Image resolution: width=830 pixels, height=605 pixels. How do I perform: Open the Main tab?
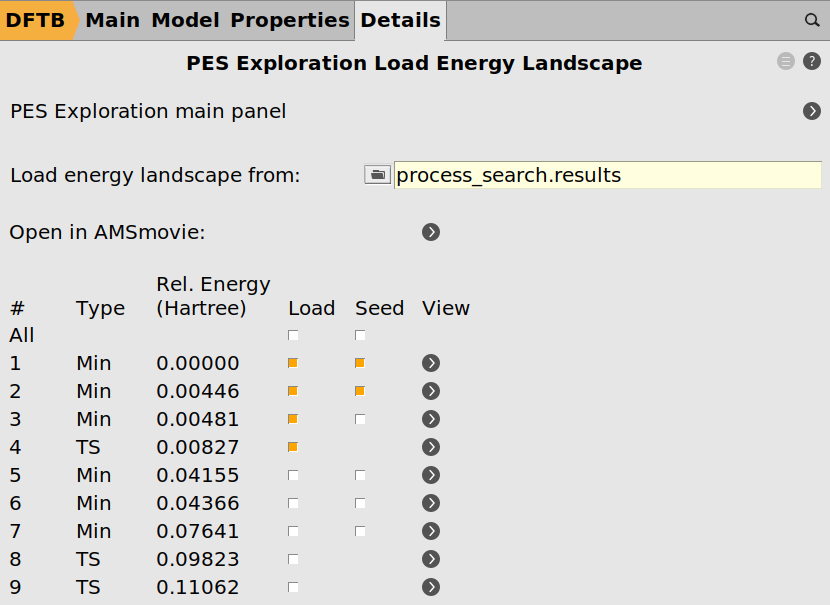[x=112, y=20]
